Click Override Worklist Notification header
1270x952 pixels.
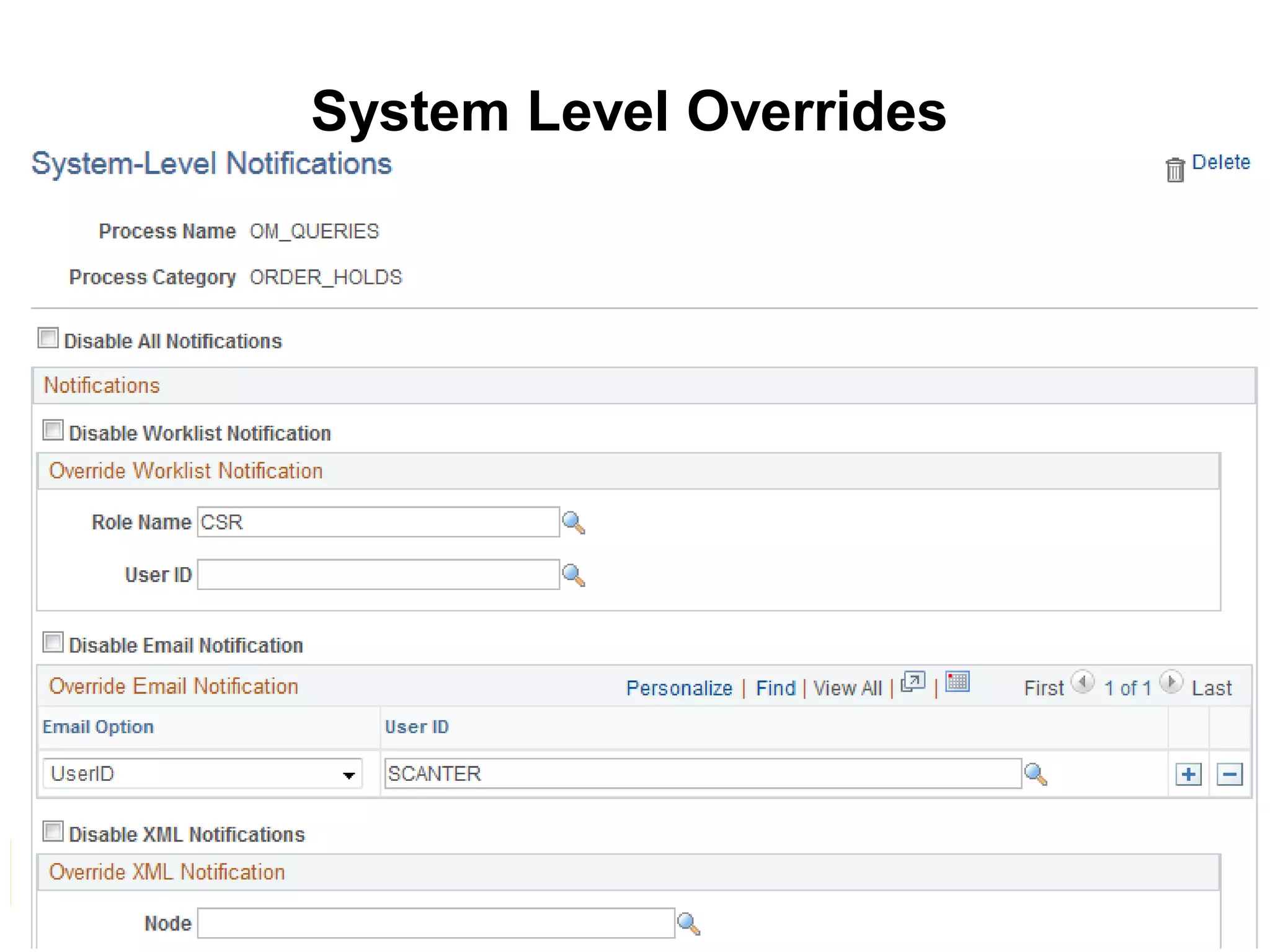185,471
